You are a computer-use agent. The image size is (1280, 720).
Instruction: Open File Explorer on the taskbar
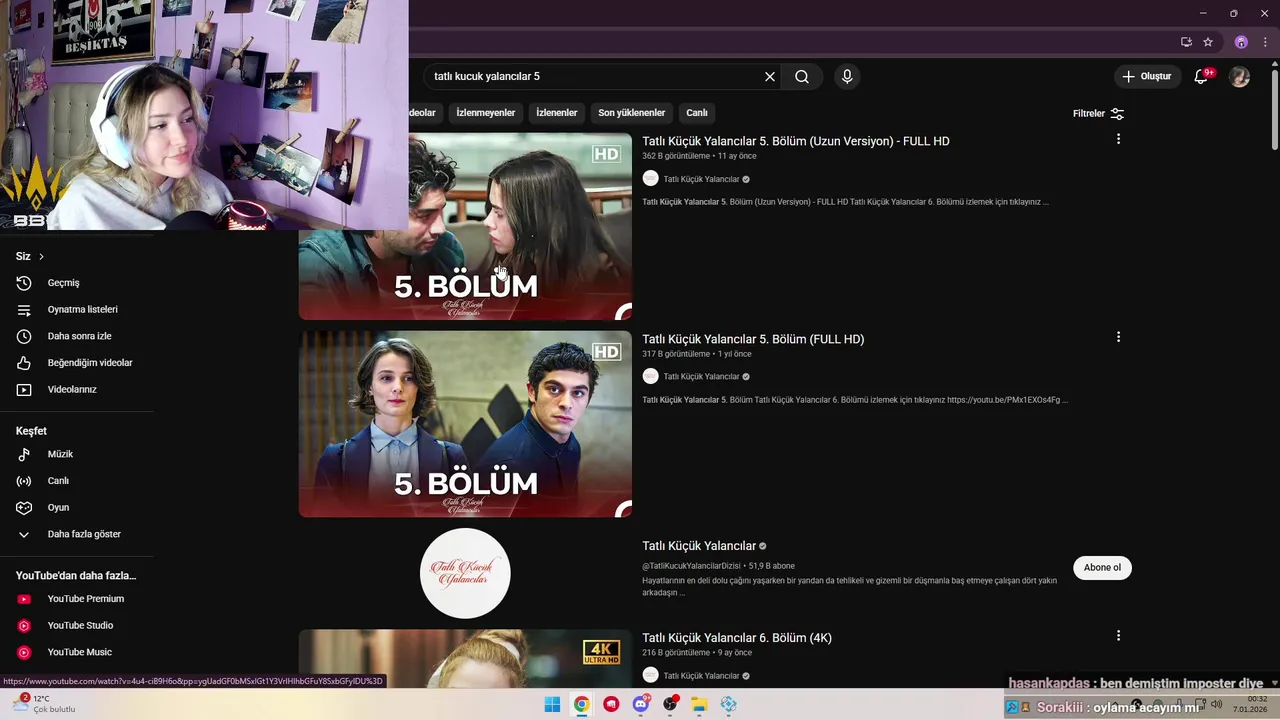click(699, 704)
